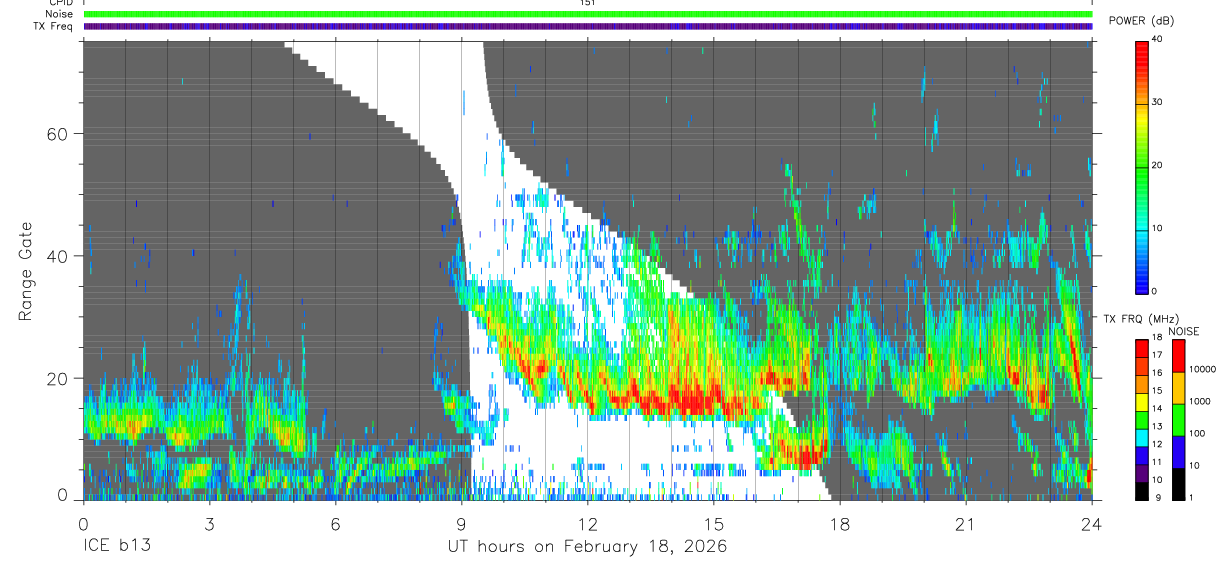Click the 15 tick label on UT hours axis
This screenshot has height=567, width=1228.
pyautogui.click(x=714, y=524)
